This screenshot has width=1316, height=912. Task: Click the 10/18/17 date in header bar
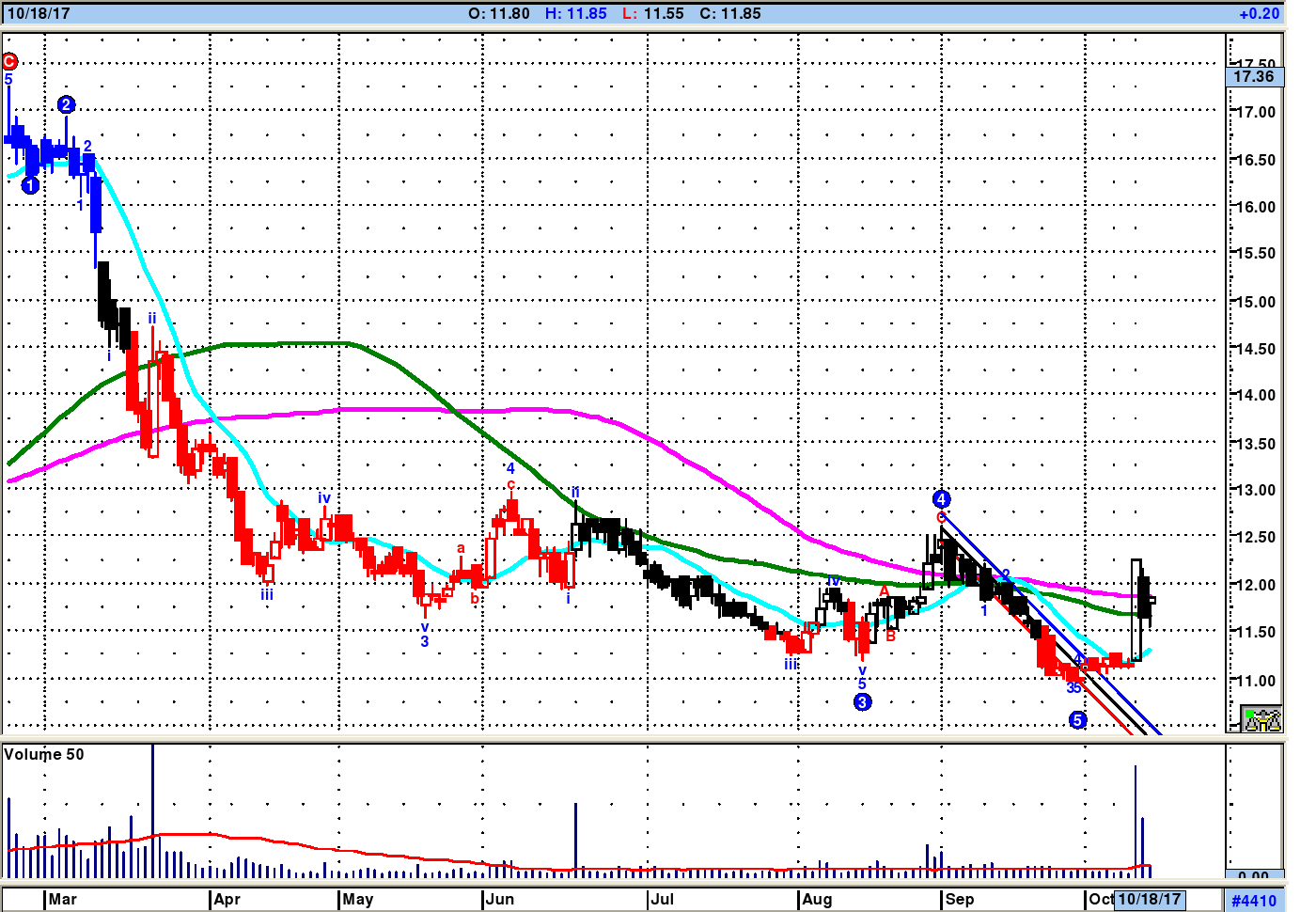point(38,13)
